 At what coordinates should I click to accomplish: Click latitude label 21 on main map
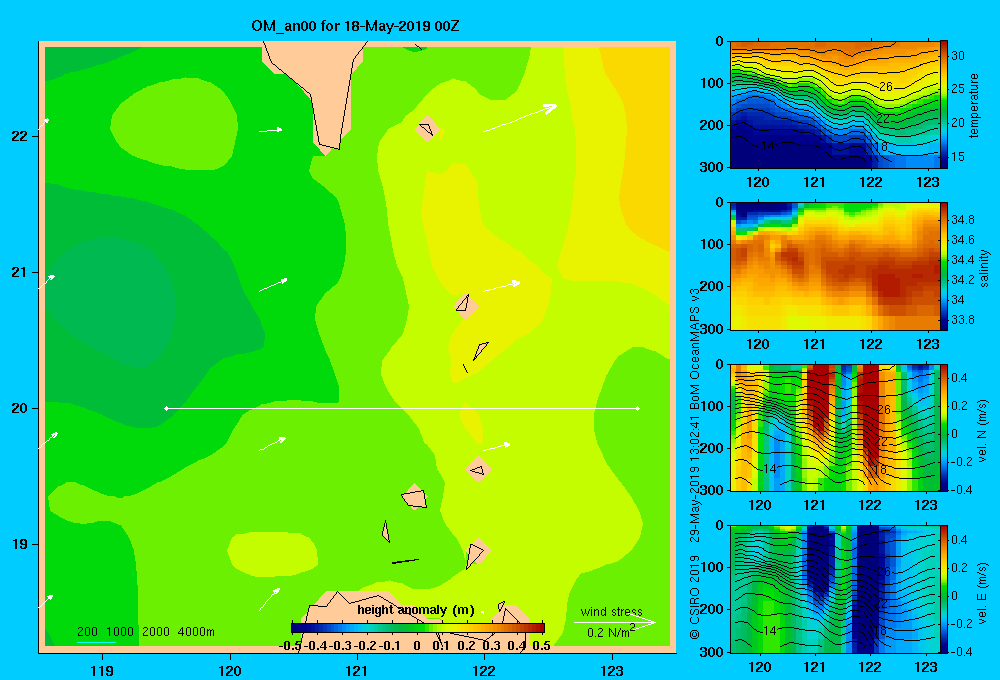click(x=19, y=272)
